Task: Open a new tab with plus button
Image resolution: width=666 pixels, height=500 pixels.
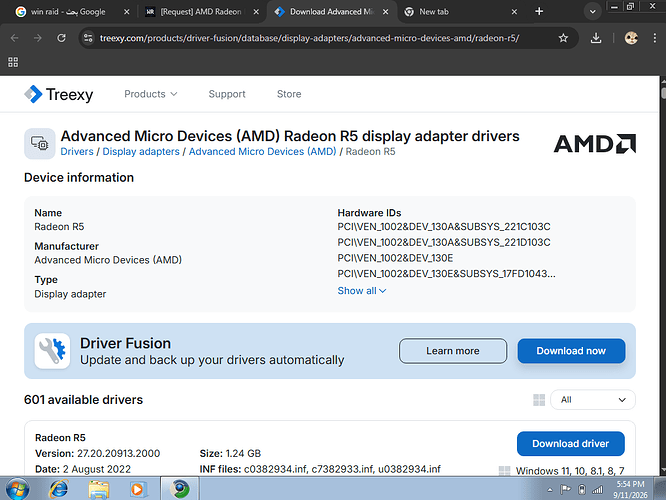Action: tap(539, 11)
